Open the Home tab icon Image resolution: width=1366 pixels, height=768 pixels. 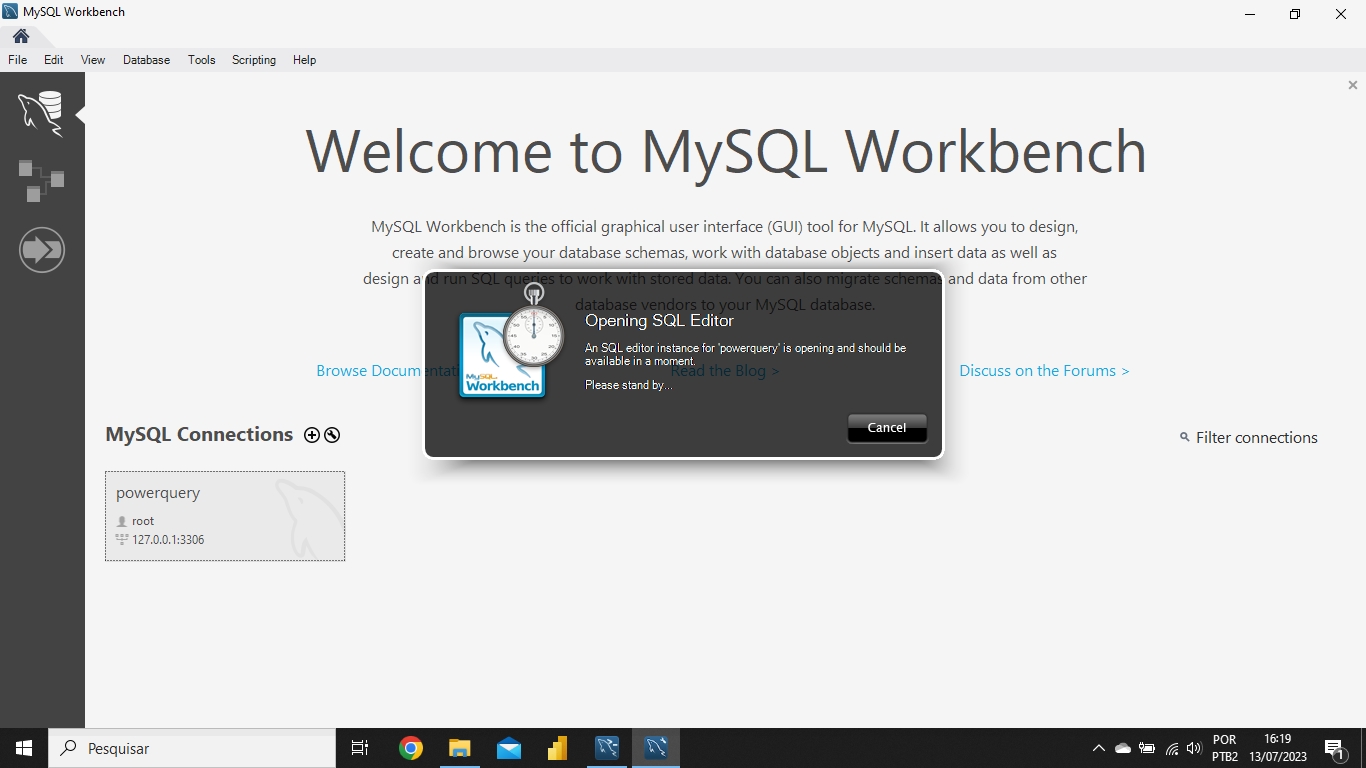click(x=20, y=37)
